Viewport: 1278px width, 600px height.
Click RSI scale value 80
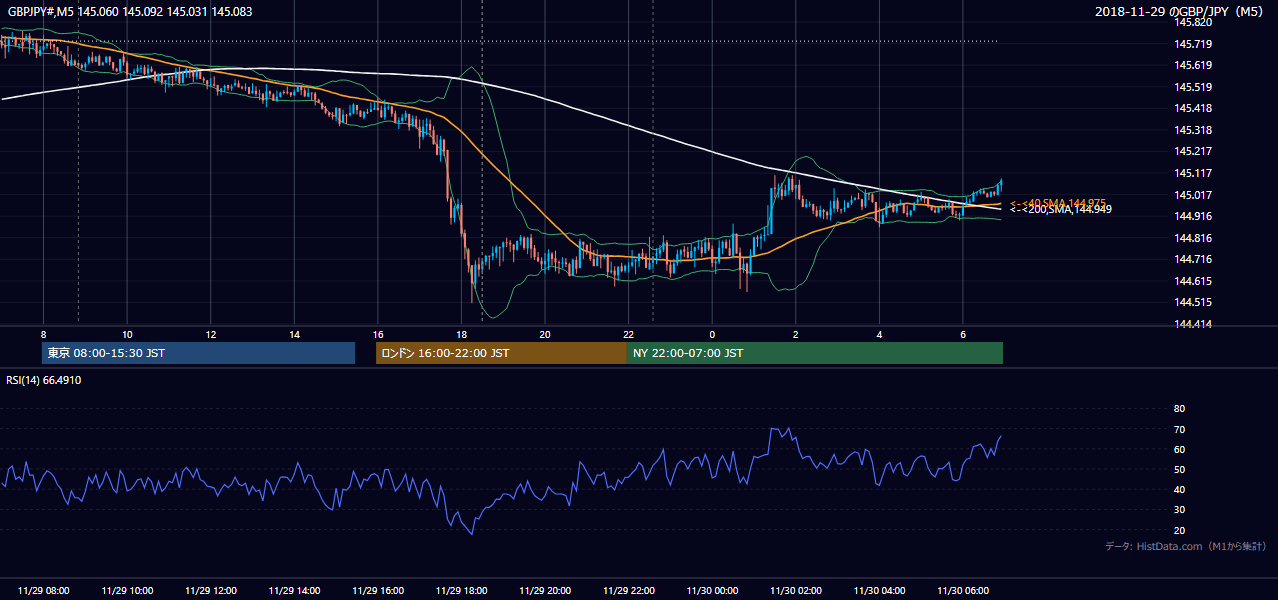click(x=1179, y=409)
